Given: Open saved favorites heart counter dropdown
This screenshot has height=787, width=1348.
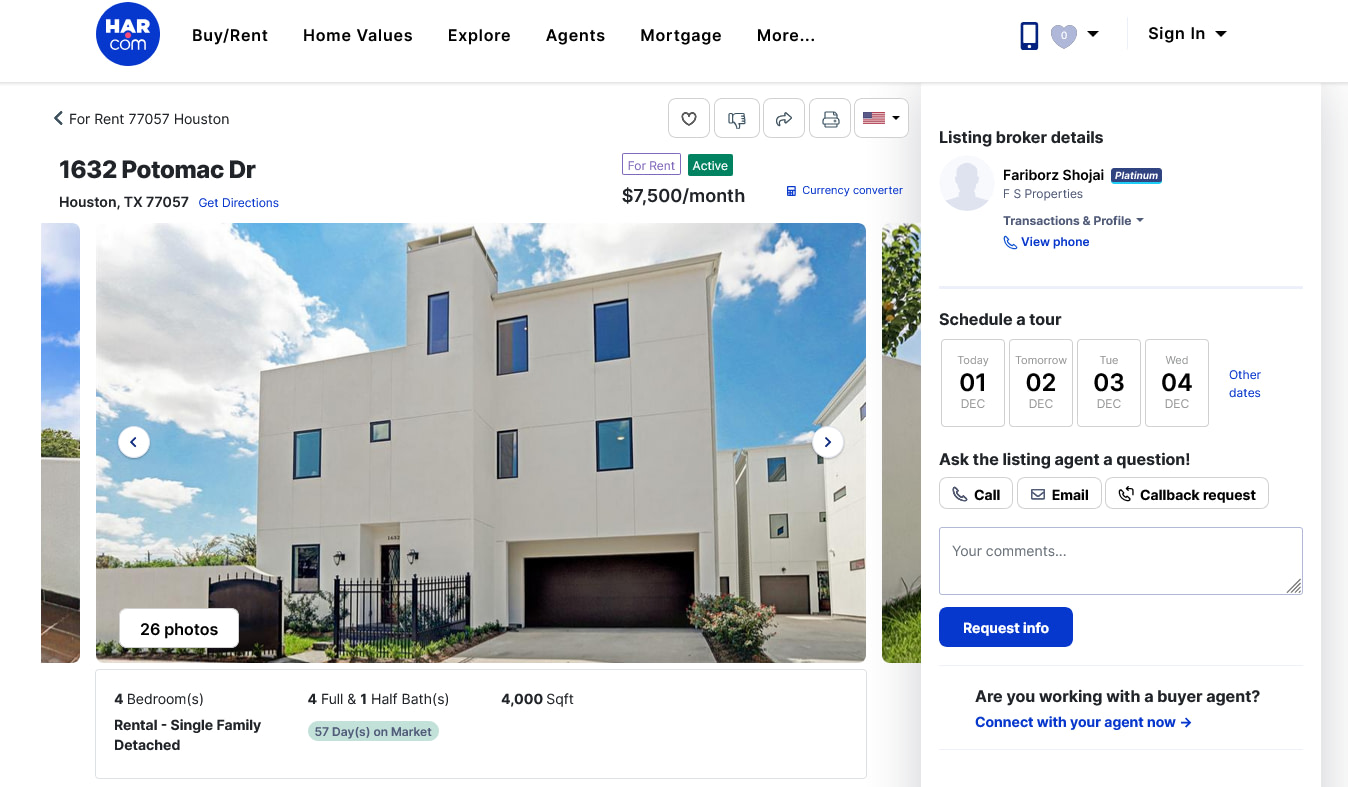Looking at the screenshot, I should click(1075, 36).
